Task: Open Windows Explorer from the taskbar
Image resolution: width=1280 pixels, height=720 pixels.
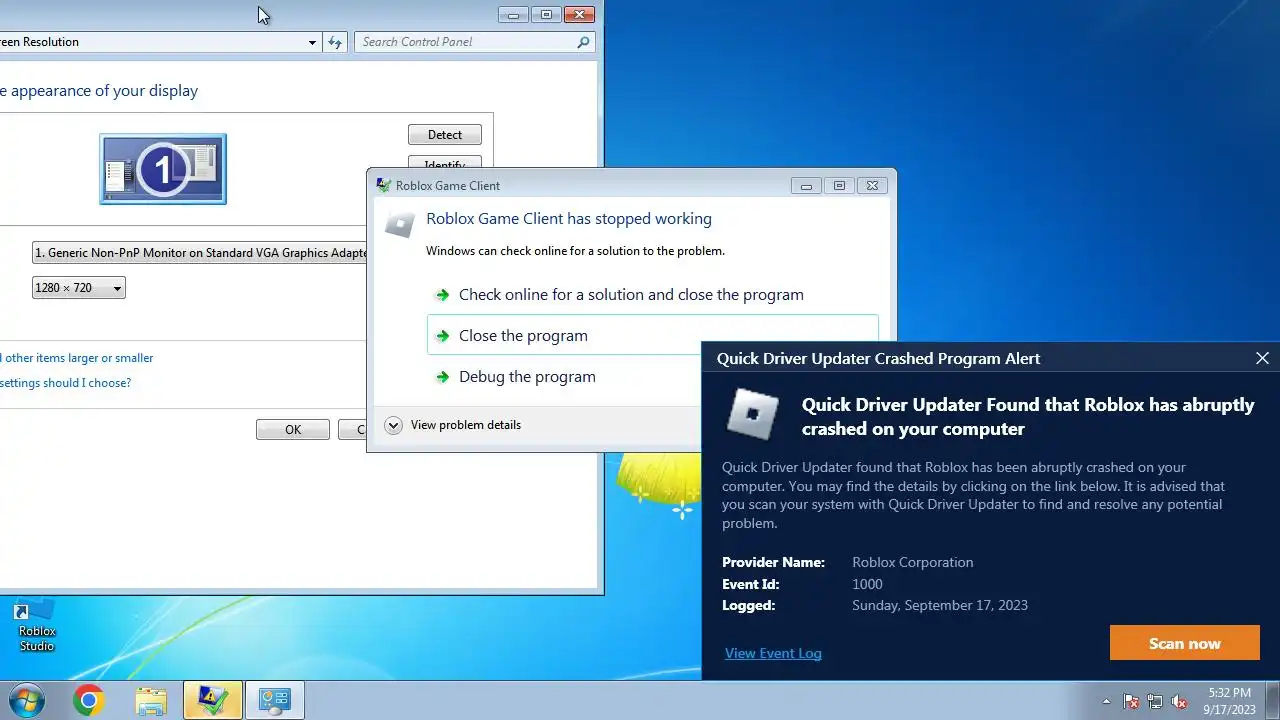Action: (151, 700)
